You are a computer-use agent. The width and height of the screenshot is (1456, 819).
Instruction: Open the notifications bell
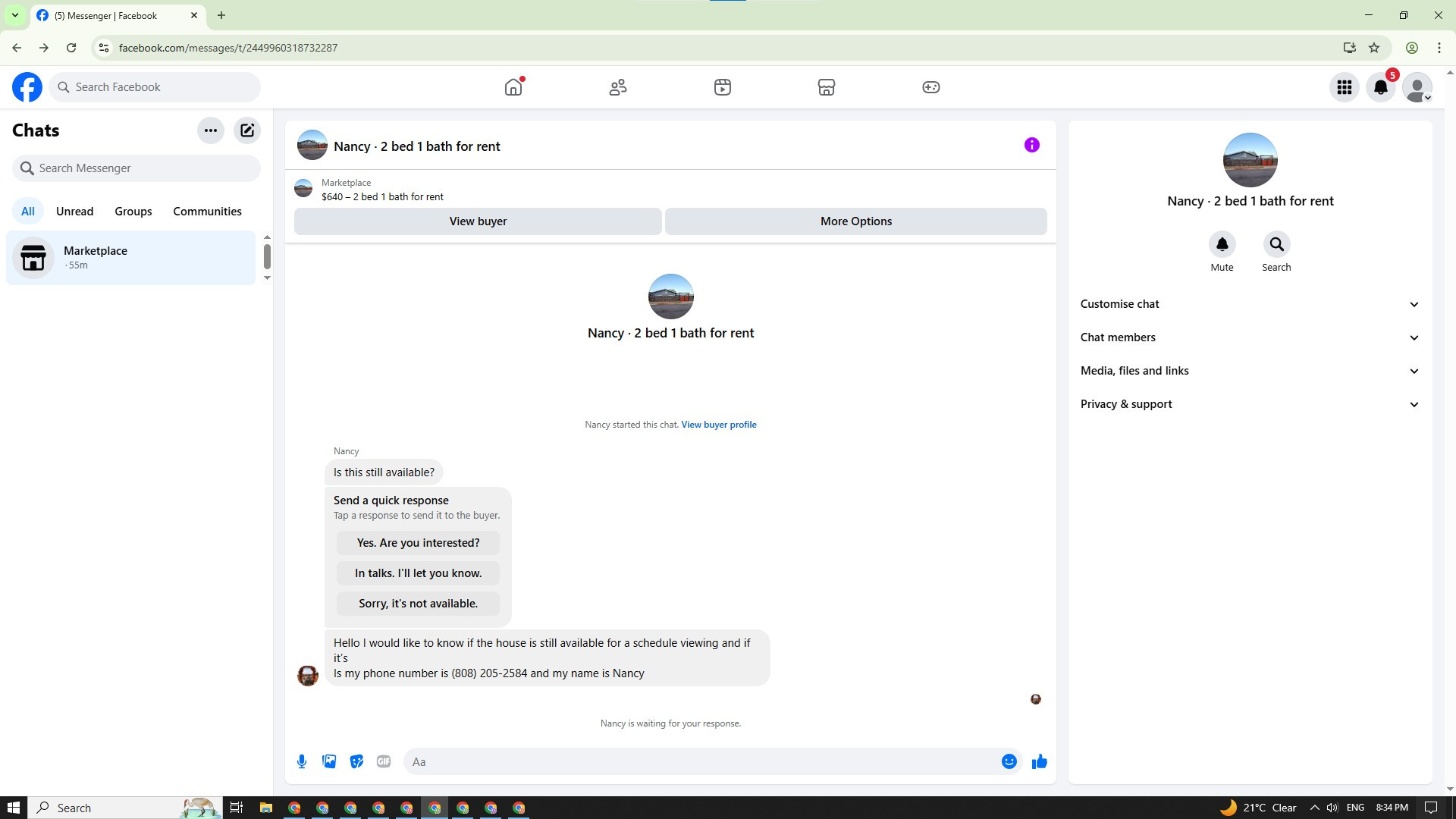tap(1380, 87)
